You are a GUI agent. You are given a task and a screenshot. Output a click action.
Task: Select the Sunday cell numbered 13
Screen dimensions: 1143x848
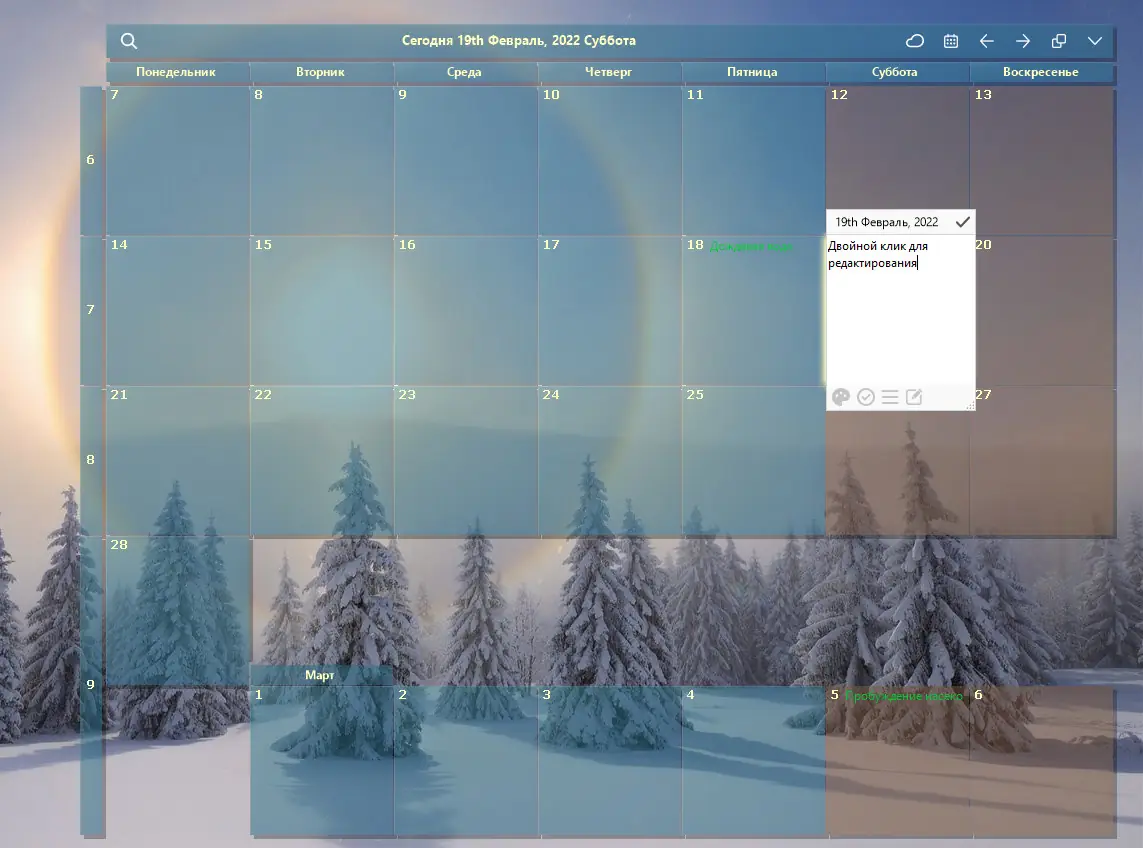(1042, 160)
